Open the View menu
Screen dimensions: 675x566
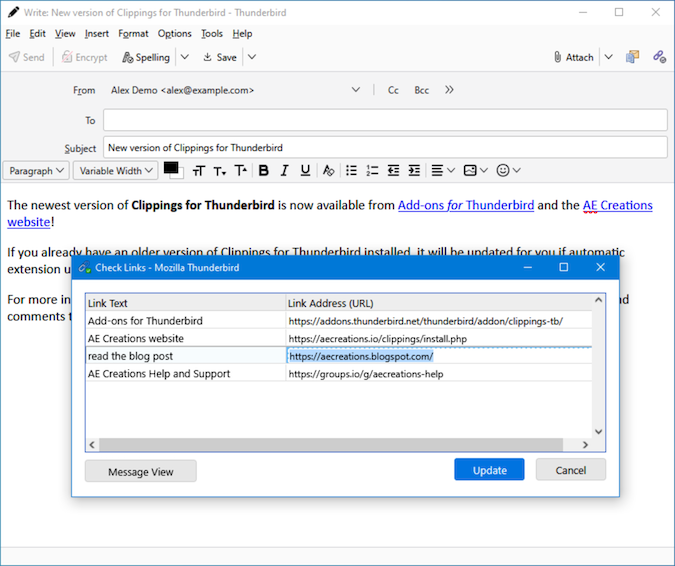(65, 34)
